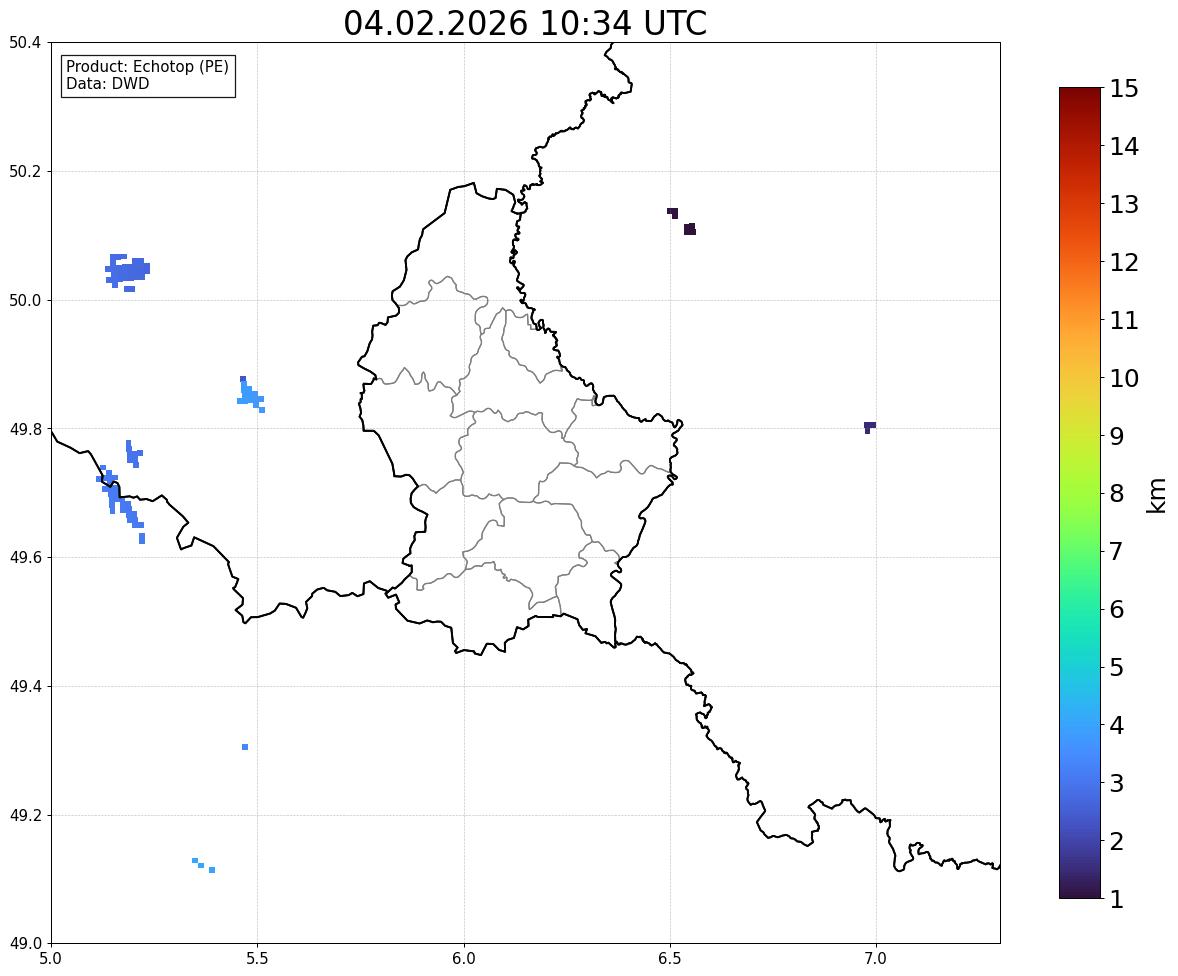Click the colorbar tick label 5
Screen dimensions: 1178x976
[x=1117, y=667]
